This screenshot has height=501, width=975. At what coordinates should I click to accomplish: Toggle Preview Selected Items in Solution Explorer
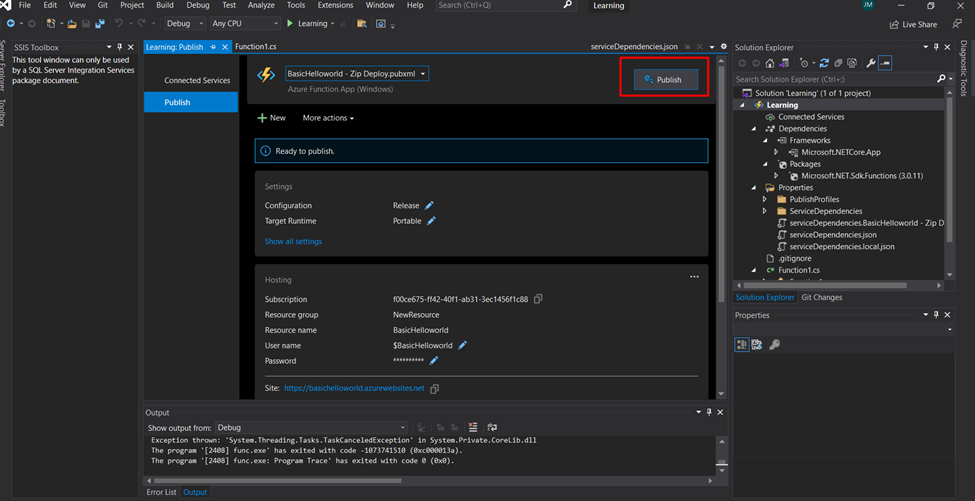click(x=885, y=63)
